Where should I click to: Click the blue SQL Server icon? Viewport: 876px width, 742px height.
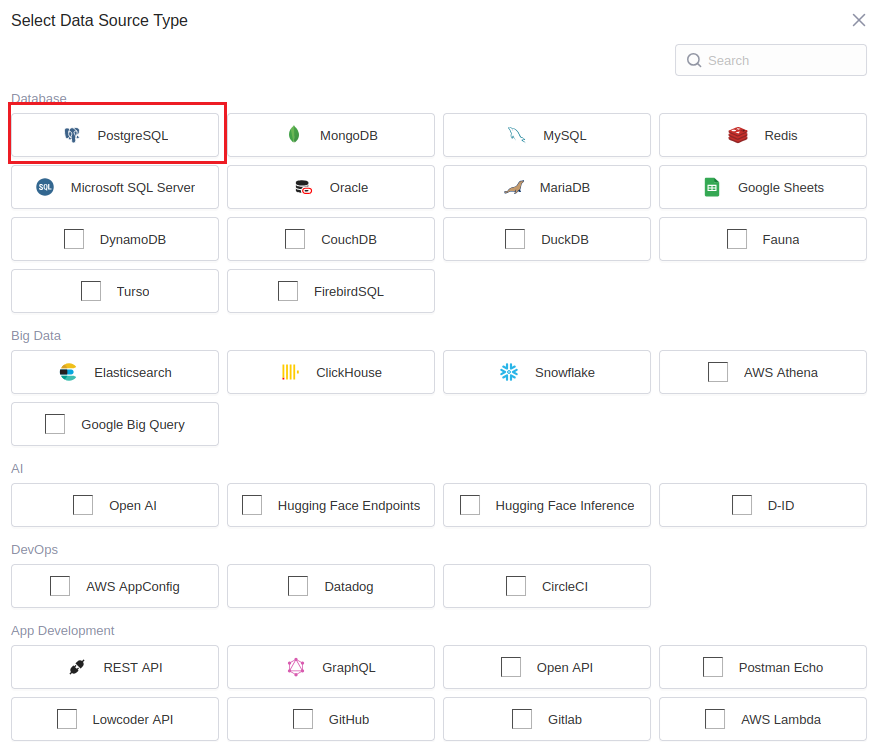coord(45,187)
